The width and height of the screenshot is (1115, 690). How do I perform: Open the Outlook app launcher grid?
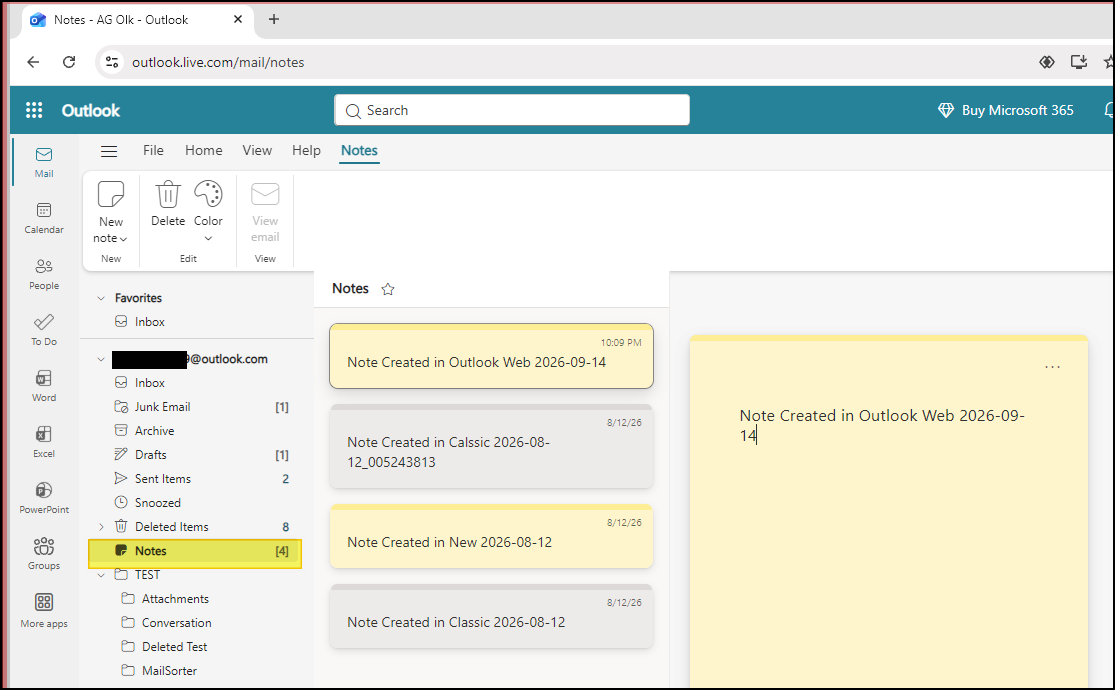point(33,110)
